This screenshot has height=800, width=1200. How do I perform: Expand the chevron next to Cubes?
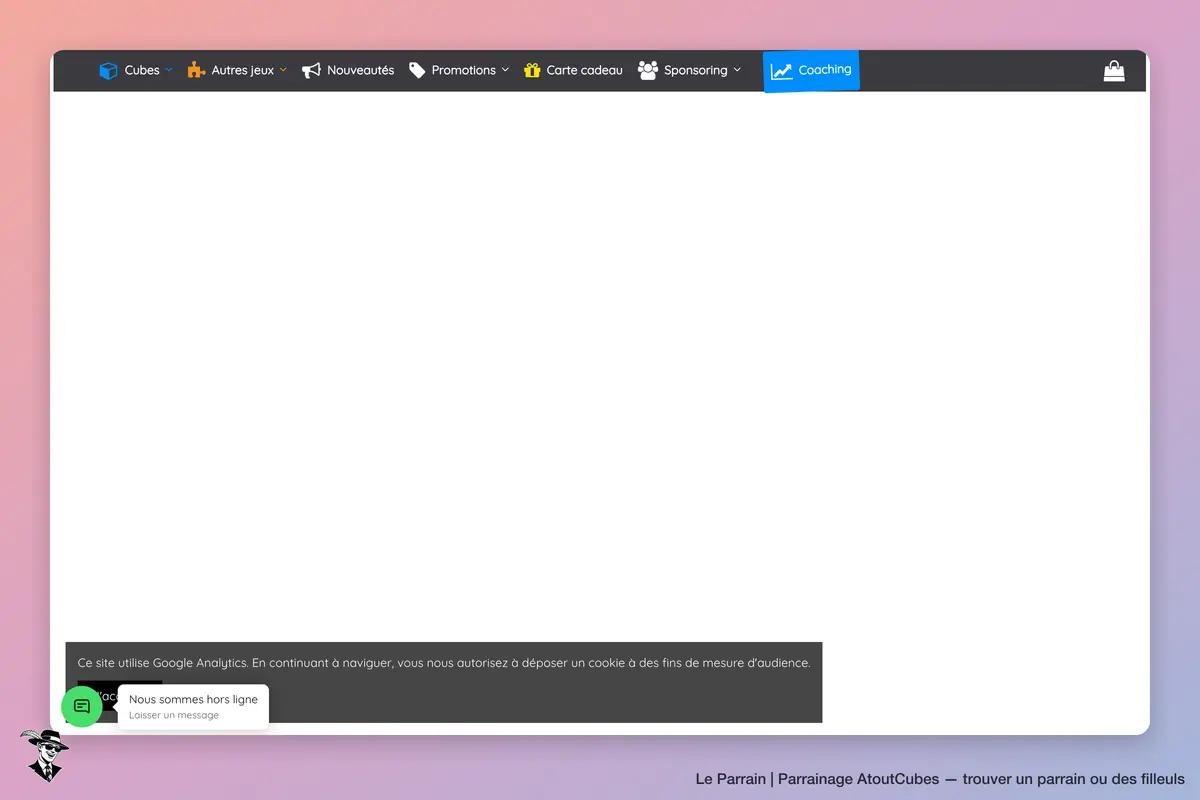(169, 70)
